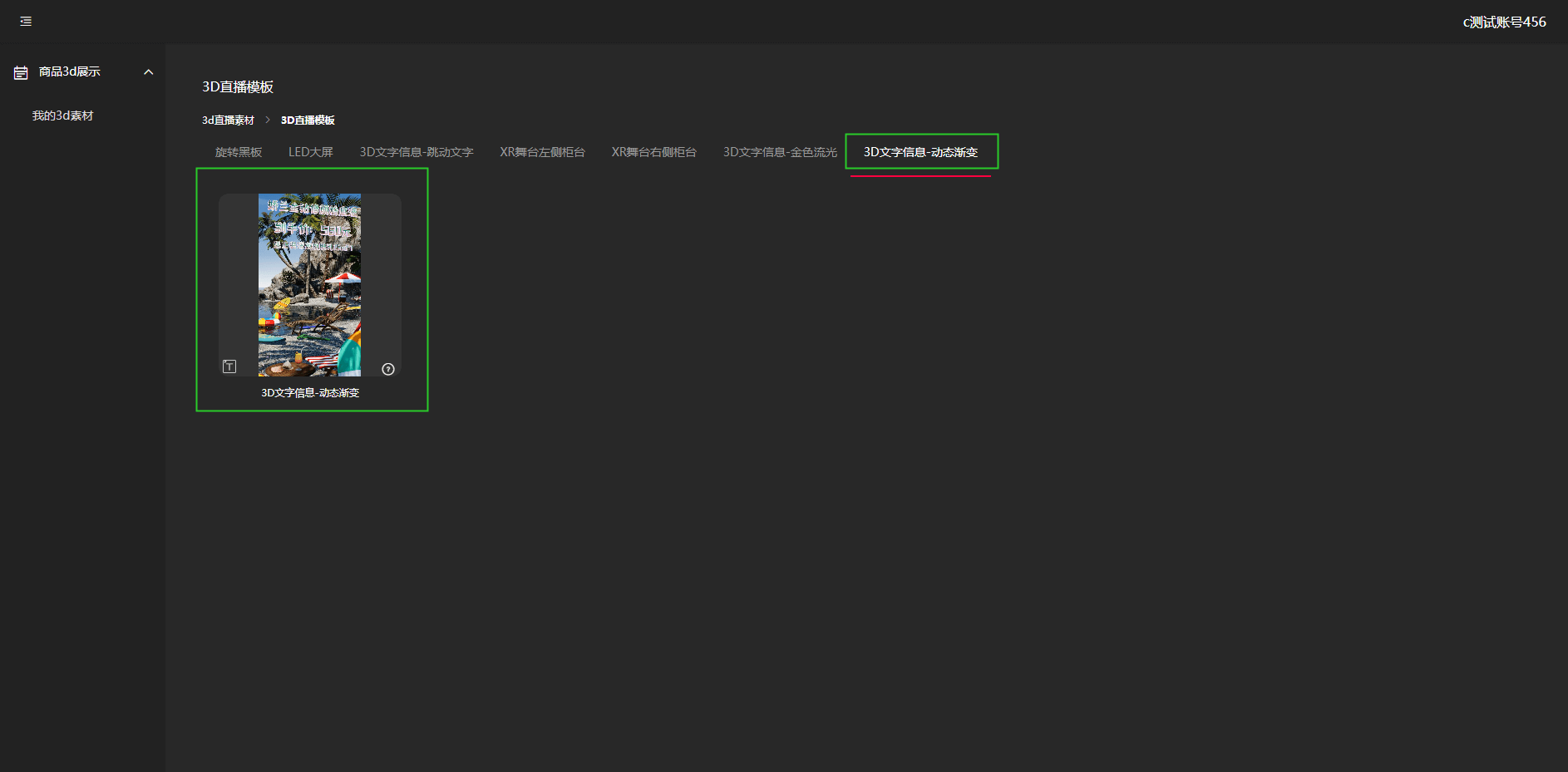Screen dimensions: 1568x772
Task: Click the calendar icon beside 商品3d展示
Action: coord(21,72)
